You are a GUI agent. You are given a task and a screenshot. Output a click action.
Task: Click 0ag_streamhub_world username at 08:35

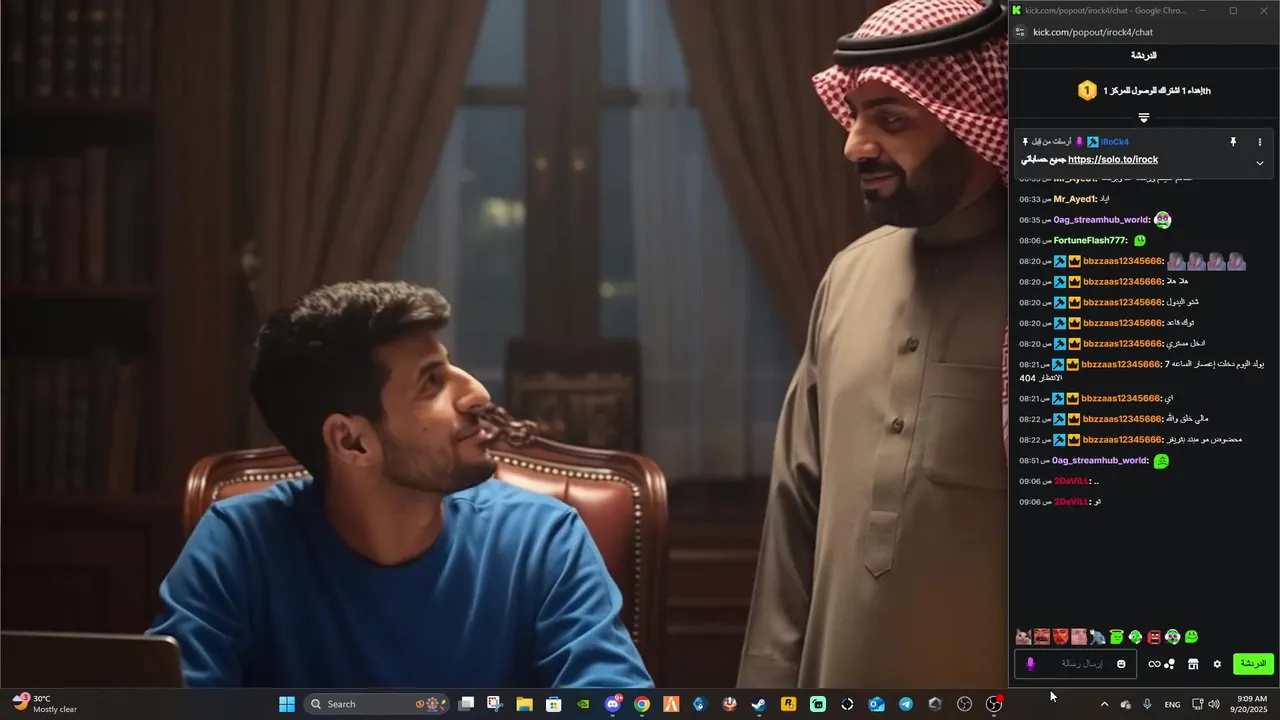coord(1101,220)
